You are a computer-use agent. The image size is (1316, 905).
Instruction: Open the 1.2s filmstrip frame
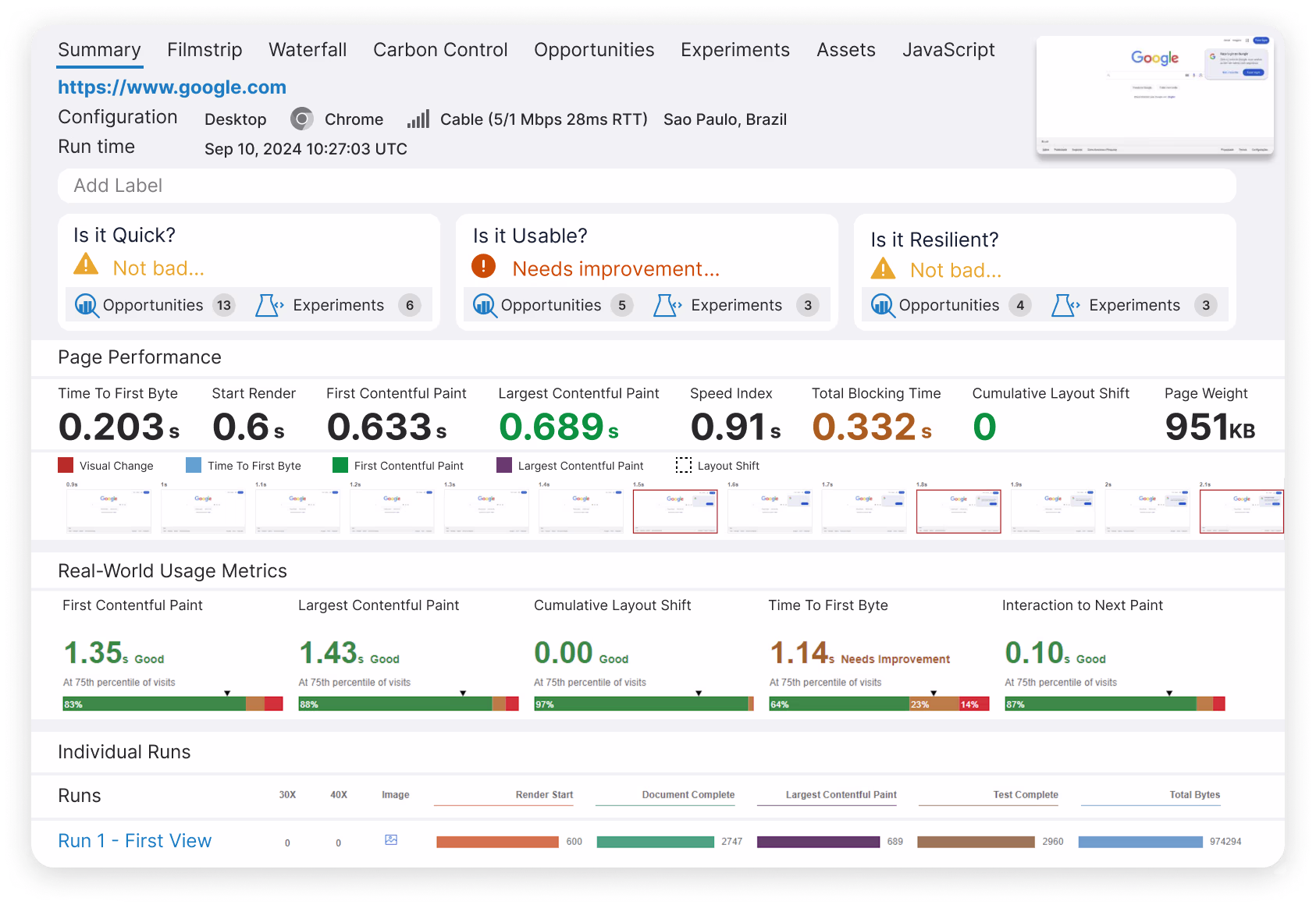click(392, 511)
